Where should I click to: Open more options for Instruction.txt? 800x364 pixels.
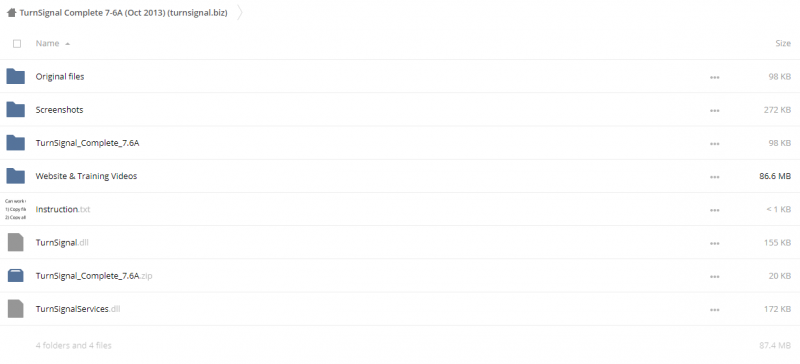[714, 210]
